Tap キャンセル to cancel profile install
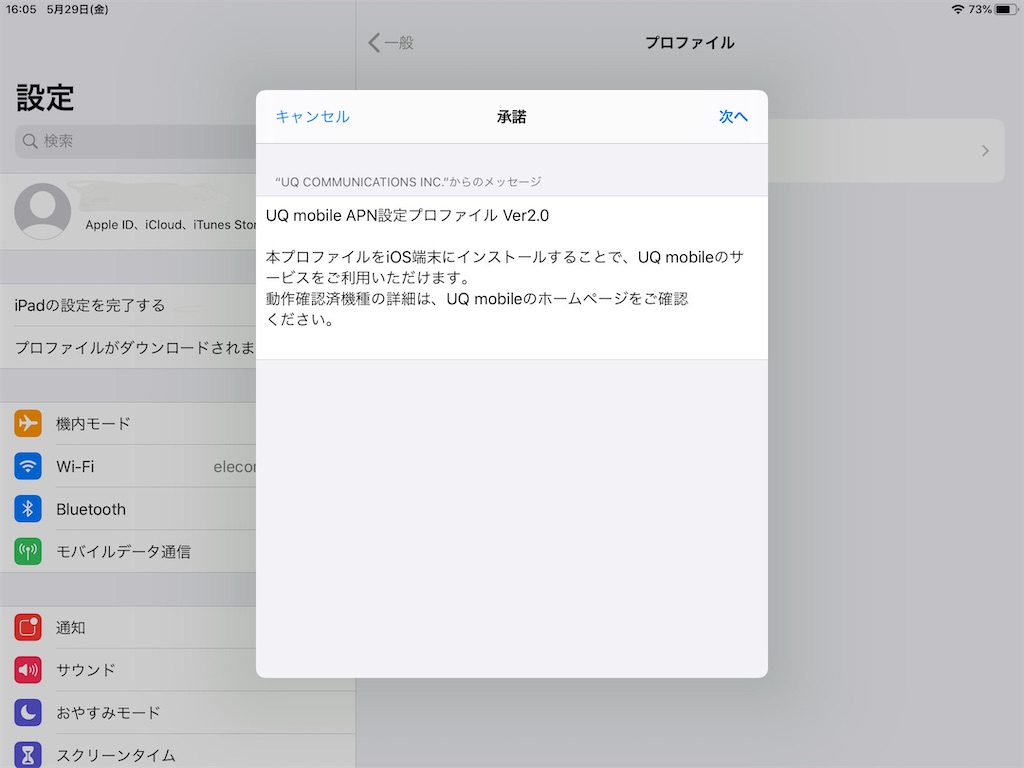Image resolution: width=1024 pixels, height=768 pixels. (312, 117)
